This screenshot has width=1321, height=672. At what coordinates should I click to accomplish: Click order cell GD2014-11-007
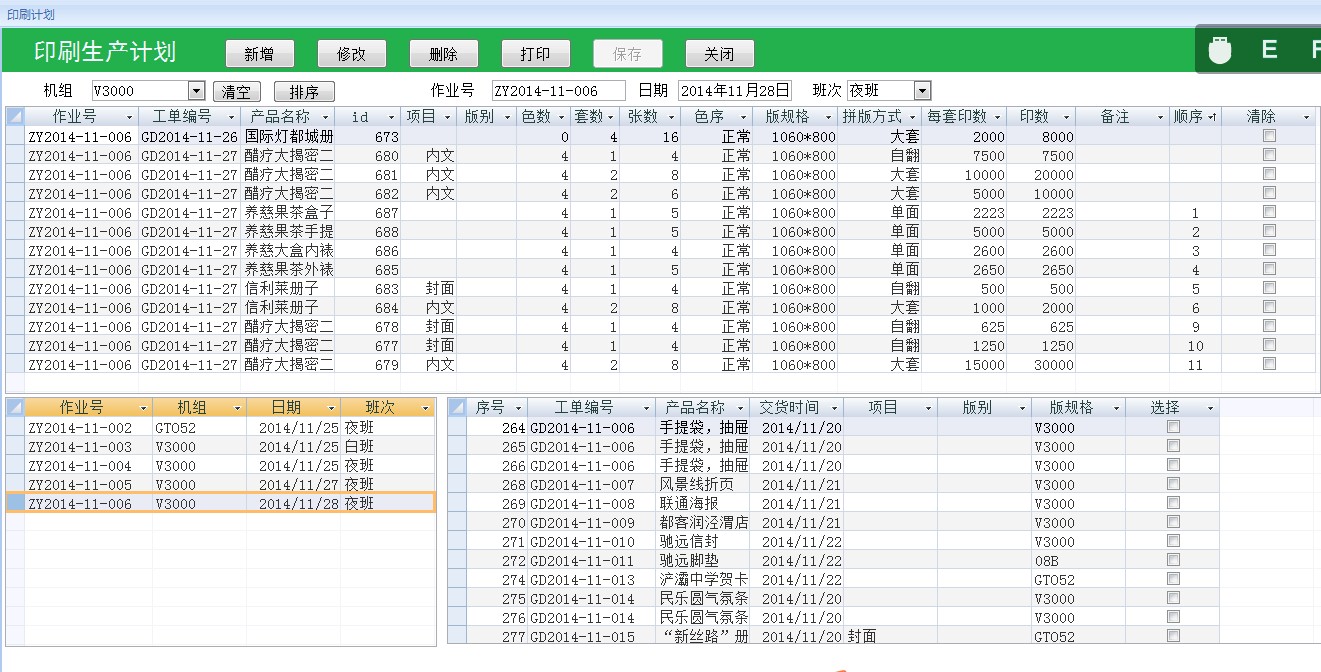click(592, 484)
